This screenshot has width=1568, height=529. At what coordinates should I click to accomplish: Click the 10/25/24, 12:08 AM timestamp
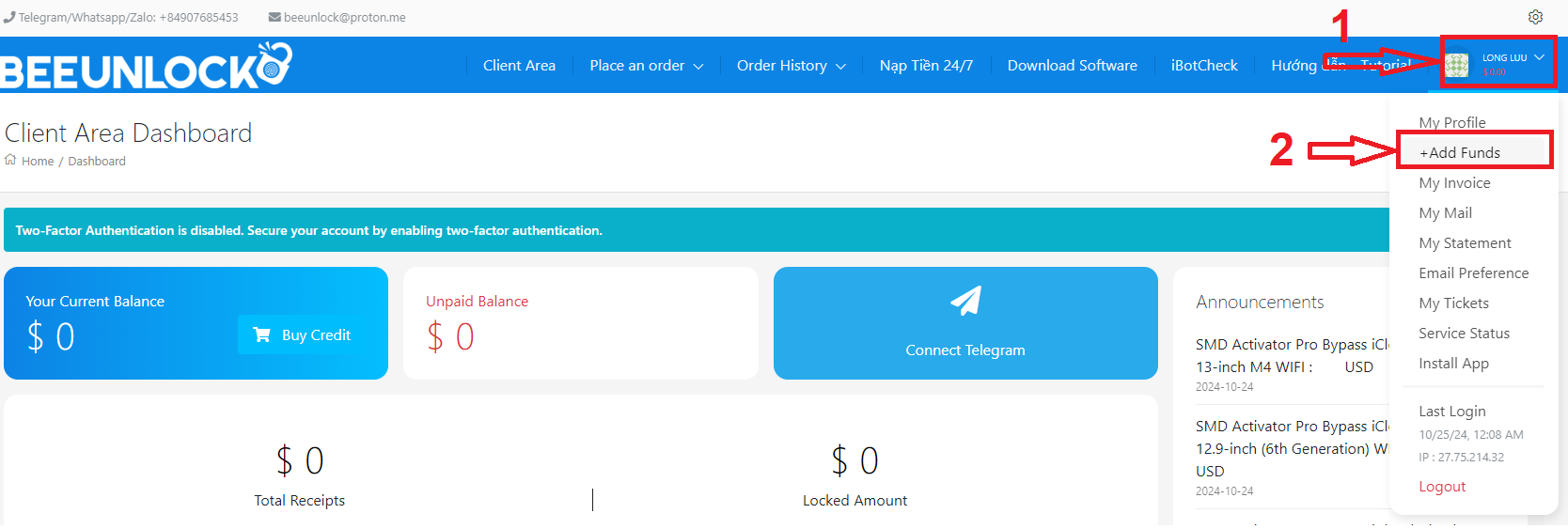coord(1471,434)
